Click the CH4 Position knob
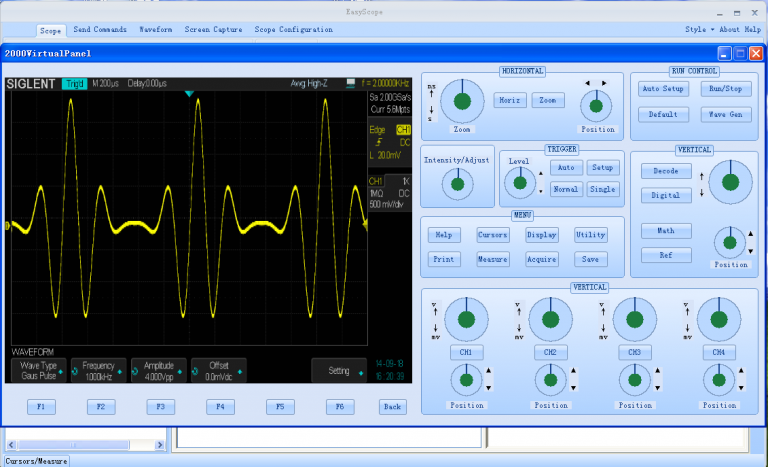Image resolution: width=768 pixels, height=467 pixels. [x=718, y=380]
